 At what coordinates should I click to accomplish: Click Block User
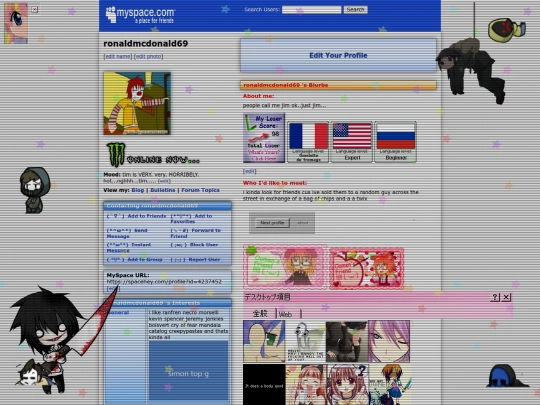tap(194, 245)
